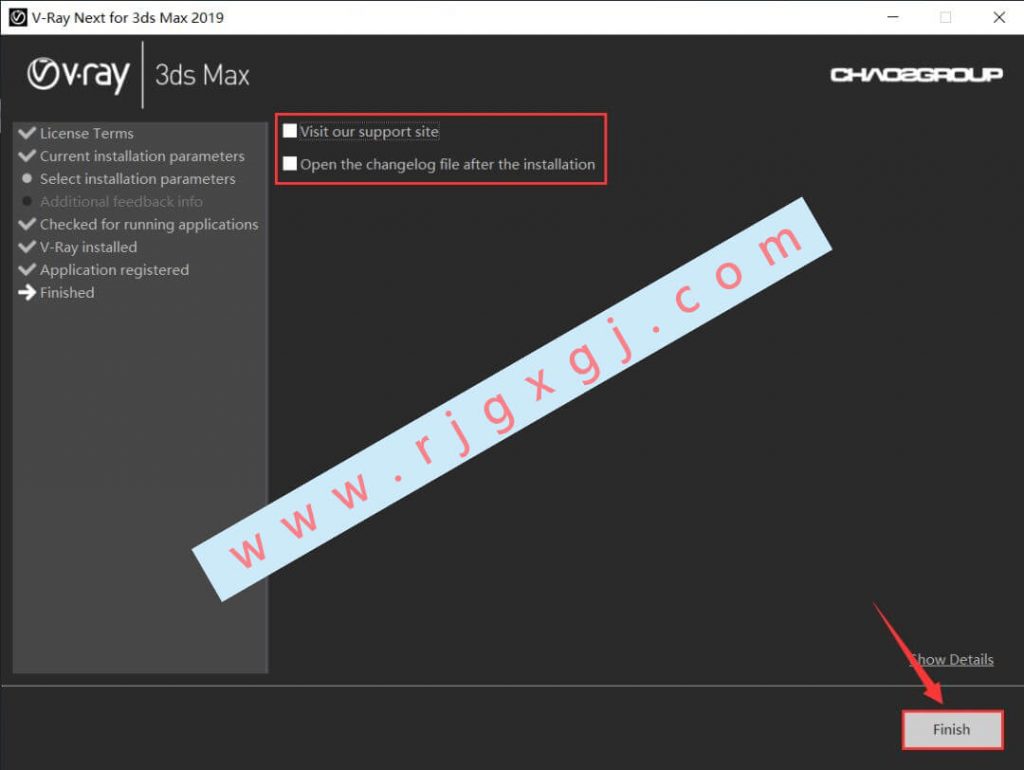Click the checkmark icon beside License Terms
Viewport: 1024px width, 770px height.
(x=27, y=133)
